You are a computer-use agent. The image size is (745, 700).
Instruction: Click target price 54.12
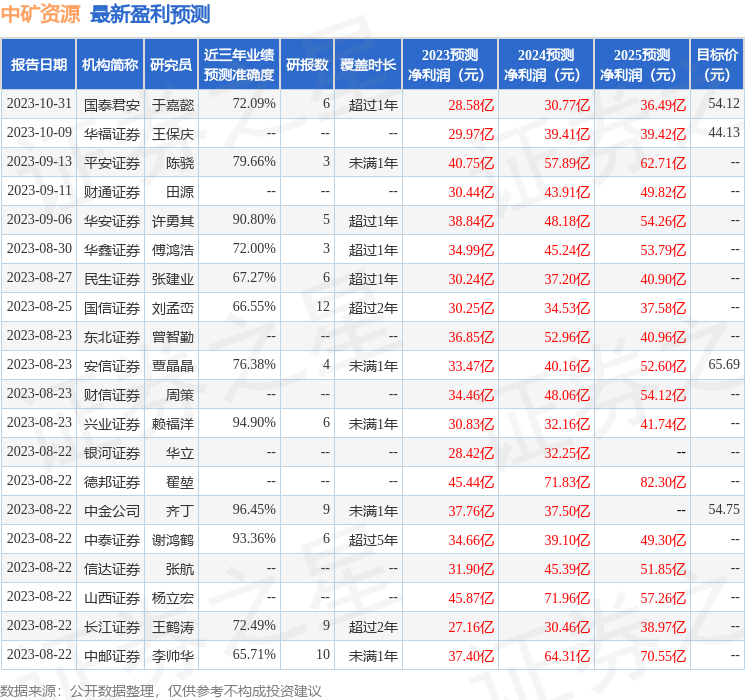(724, 103)
